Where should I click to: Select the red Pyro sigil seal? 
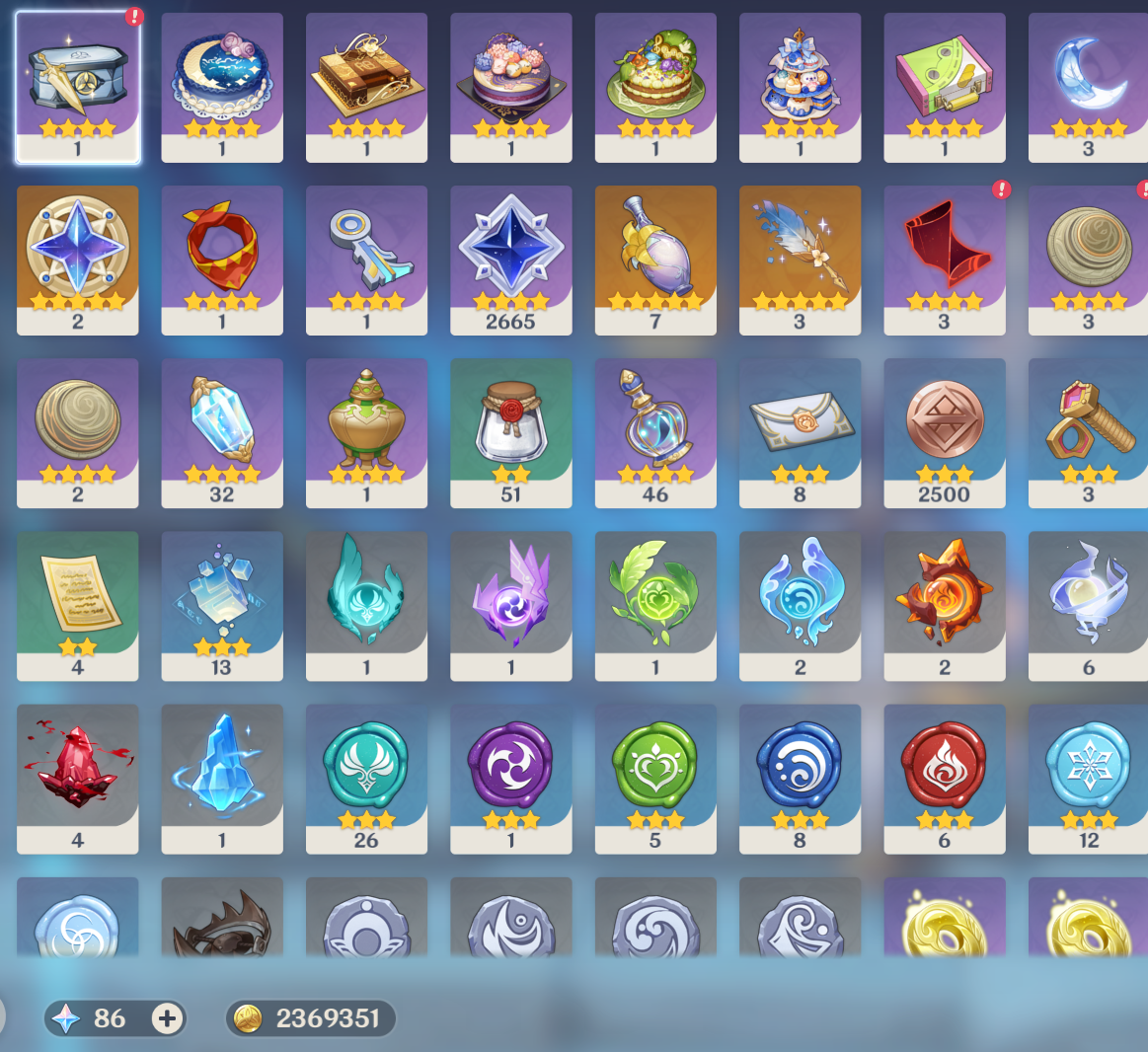click(945, 779)
